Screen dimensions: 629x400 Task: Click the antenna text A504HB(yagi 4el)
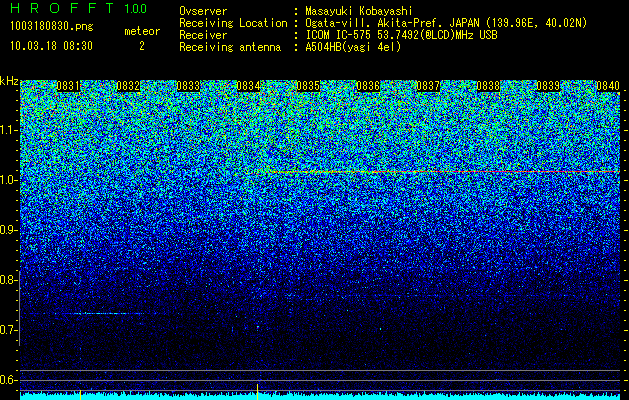tap(353, 47)
